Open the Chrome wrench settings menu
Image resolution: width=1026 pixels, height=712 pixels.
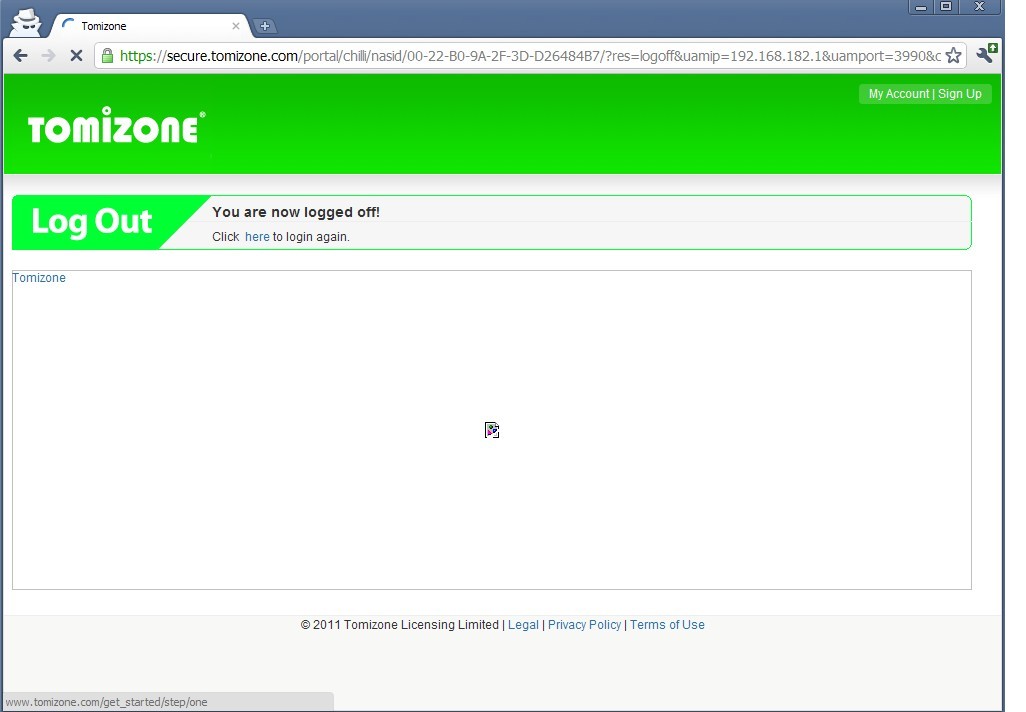coord(986,54)
